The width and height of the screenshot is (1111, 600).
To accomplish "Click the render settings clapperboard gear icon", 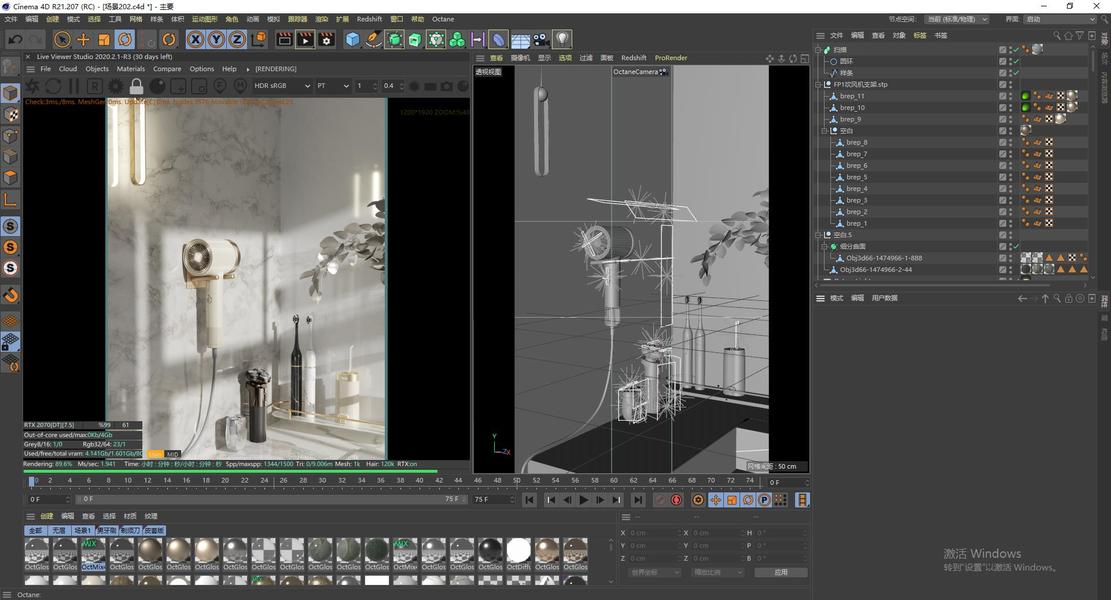I will [x=326, y=40].
